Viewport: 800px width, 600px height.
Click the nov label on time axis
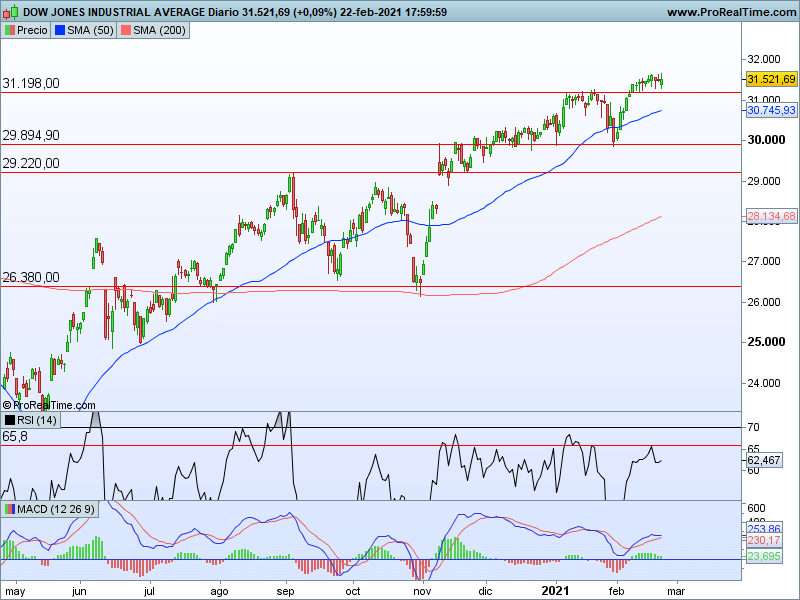click(422, 592)
